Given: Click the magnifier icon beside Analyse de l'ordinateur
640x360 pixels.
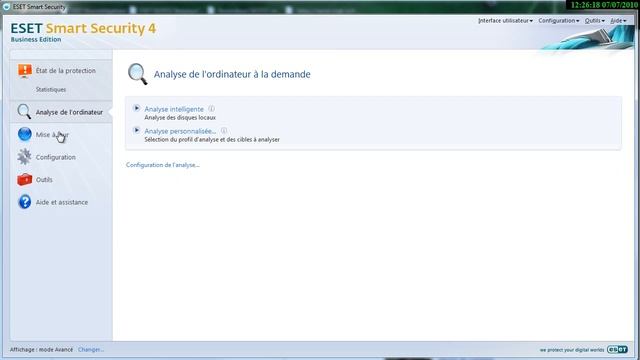Looking at the screenshot, I should [24, 111].
